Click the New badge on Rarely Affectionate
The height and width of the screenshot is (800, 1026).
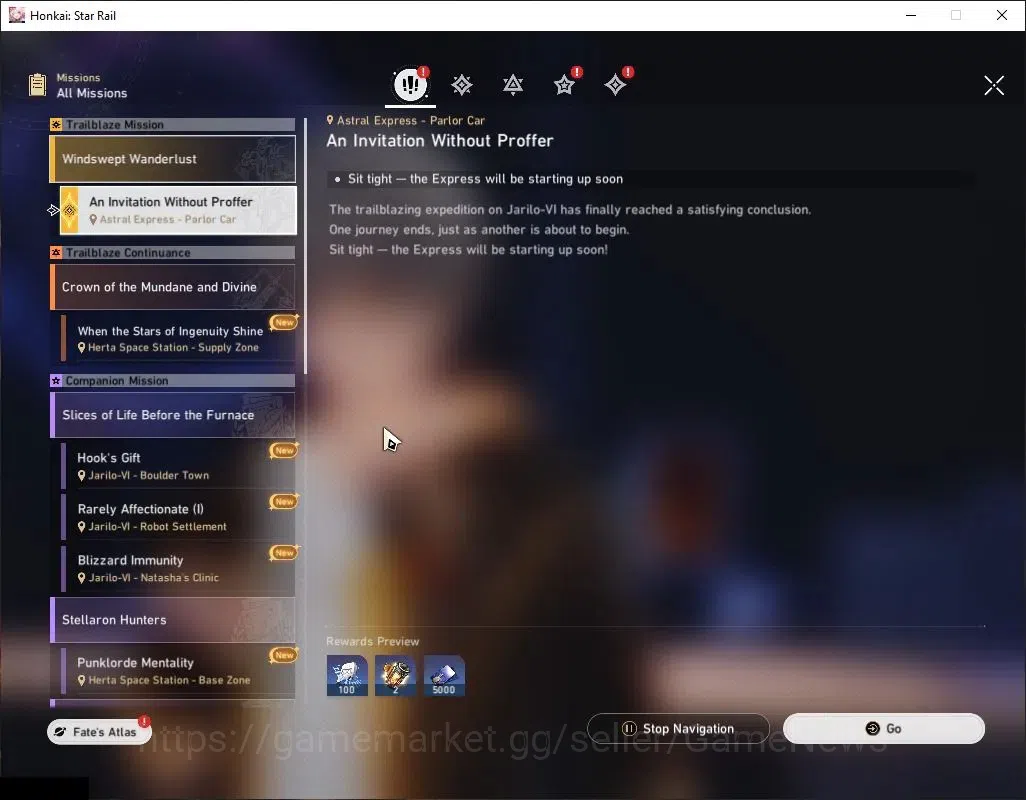click(x=284, y=502)
